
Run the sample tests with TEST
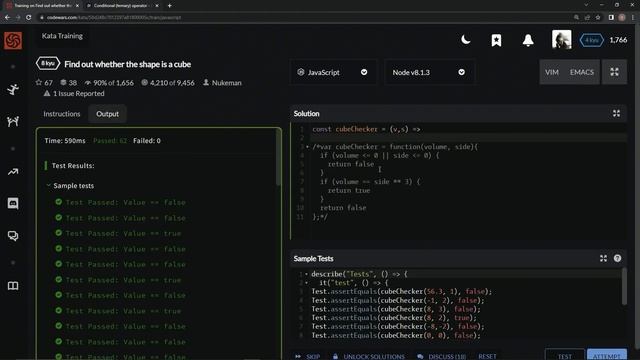coord(565,355)
